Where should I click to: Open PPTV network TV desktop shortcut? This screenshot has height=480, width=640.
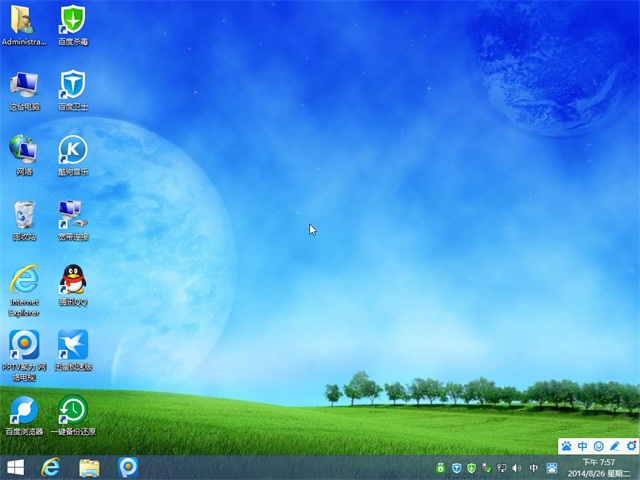(x=24, y=345)
